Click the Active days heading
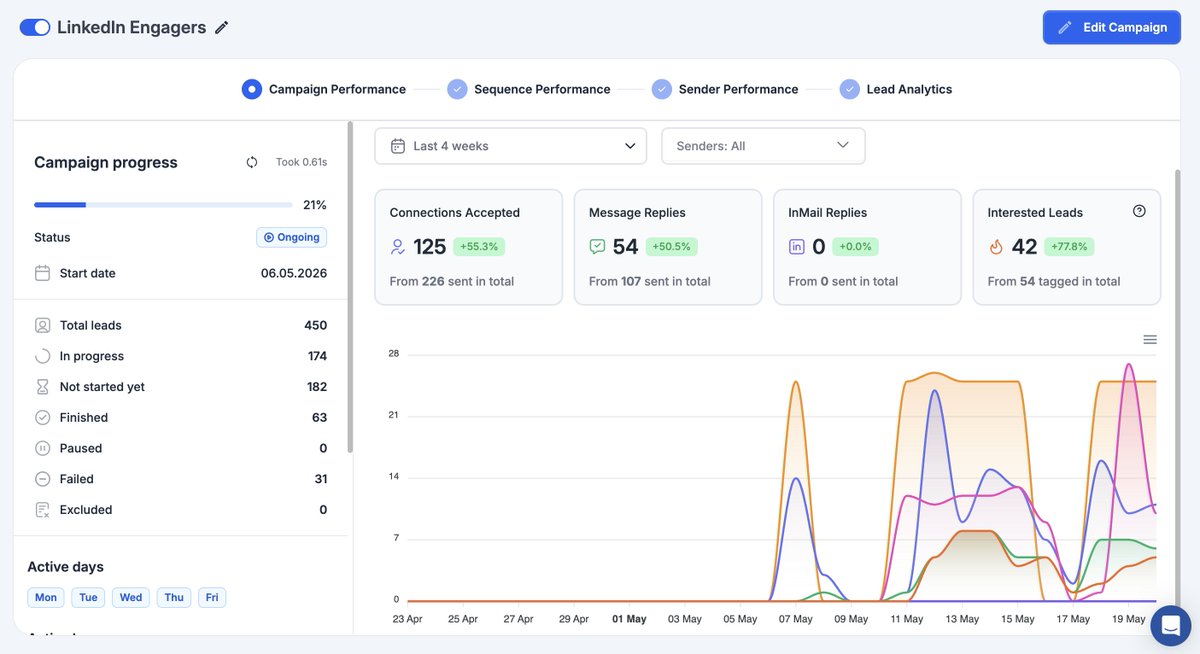The image size is (1200, 654). point(66,567)
